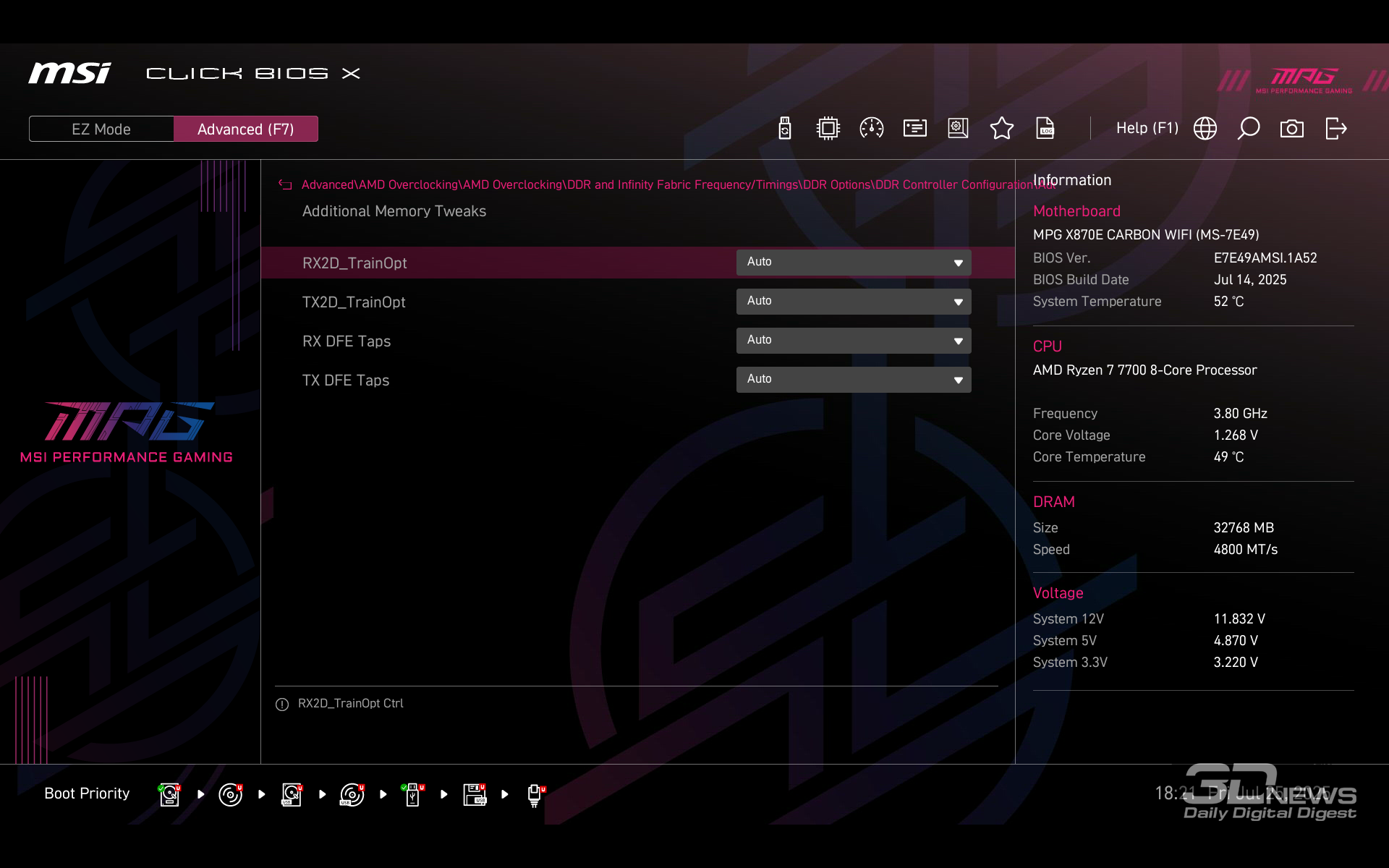The height and width of the screenshot is (868, 1389).
Task: Click the Core Voltage value 1.268 V
Action: click(1236, 435)
